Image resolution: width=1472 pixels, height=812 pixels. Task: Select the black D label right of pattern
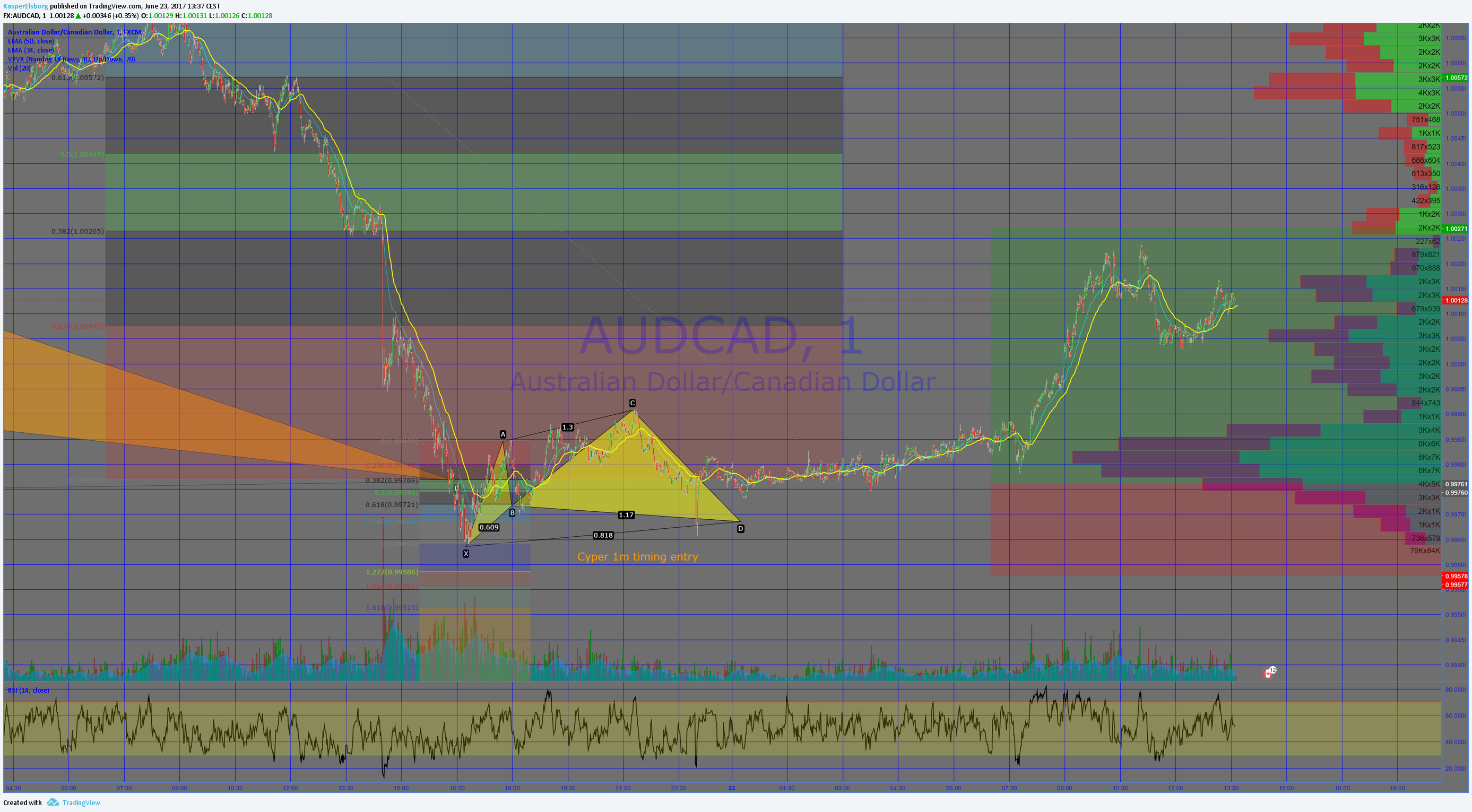(x=741, y=529)
